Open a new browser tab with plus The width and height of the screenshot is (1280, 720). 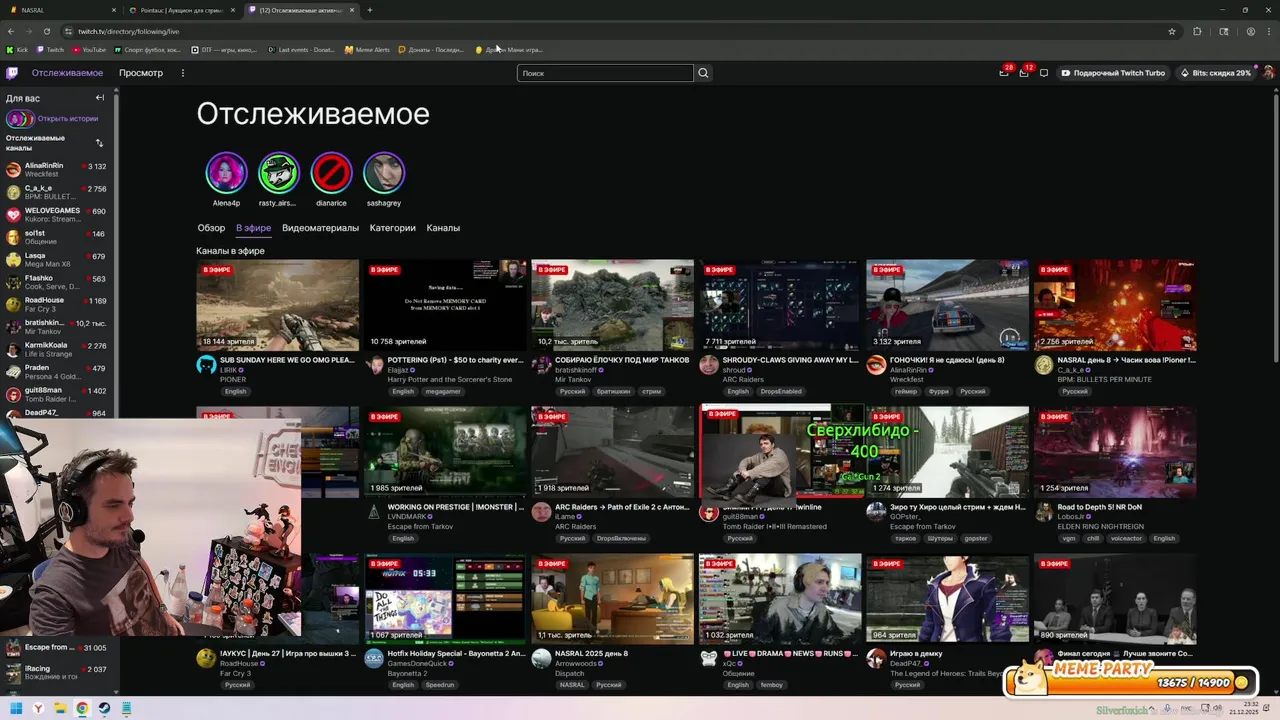tap(370, 10)
